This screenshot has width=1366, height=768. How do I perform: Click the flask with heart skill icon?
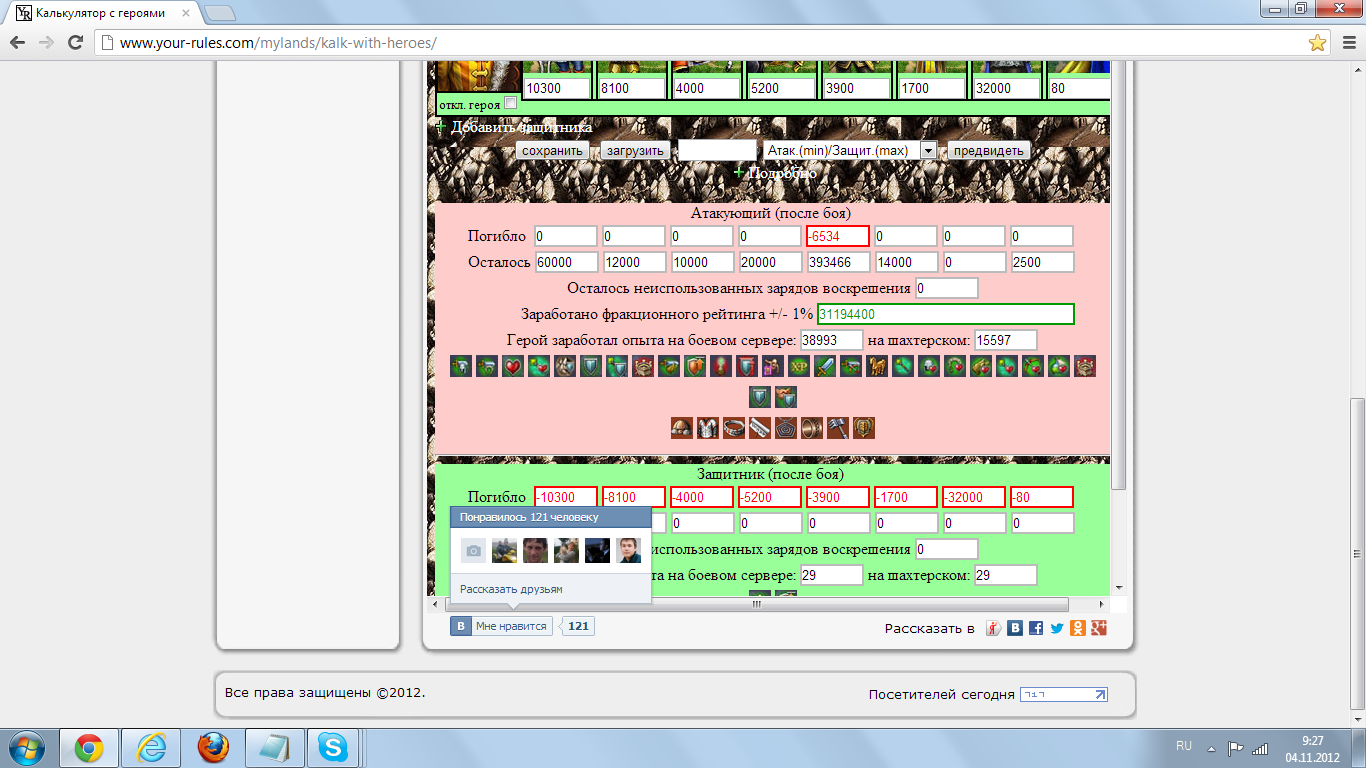click(1059, 366)
